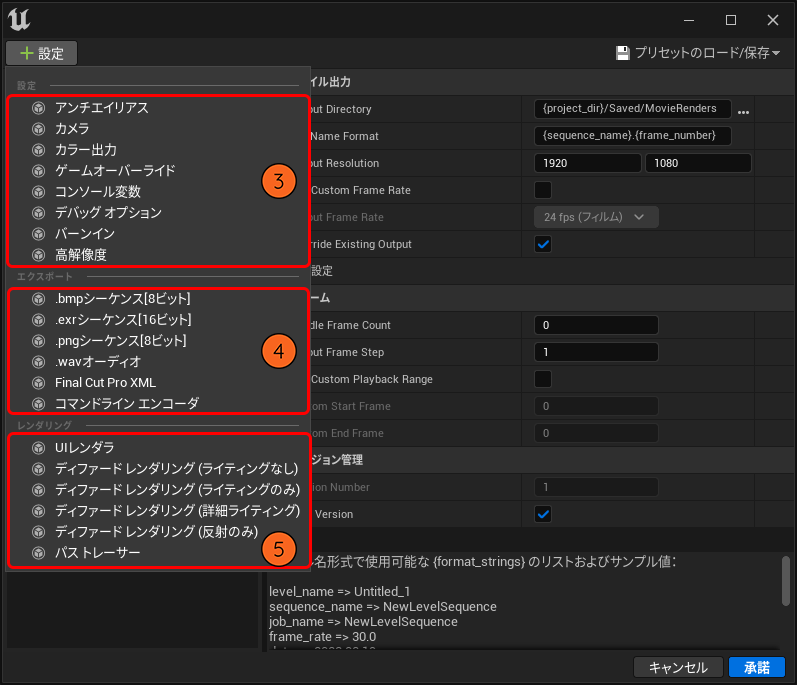Click the icon beside アンチエイリアス

pyautogui.click(x=39, y=108)
